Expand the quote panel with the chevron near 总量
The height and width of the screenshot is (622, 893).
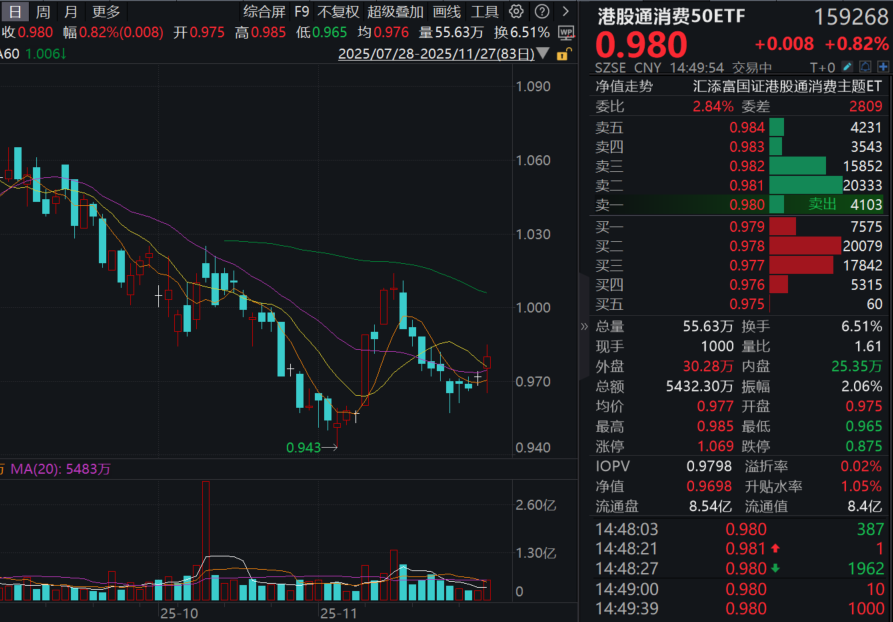pyautogui.click(x=585, y=325)
